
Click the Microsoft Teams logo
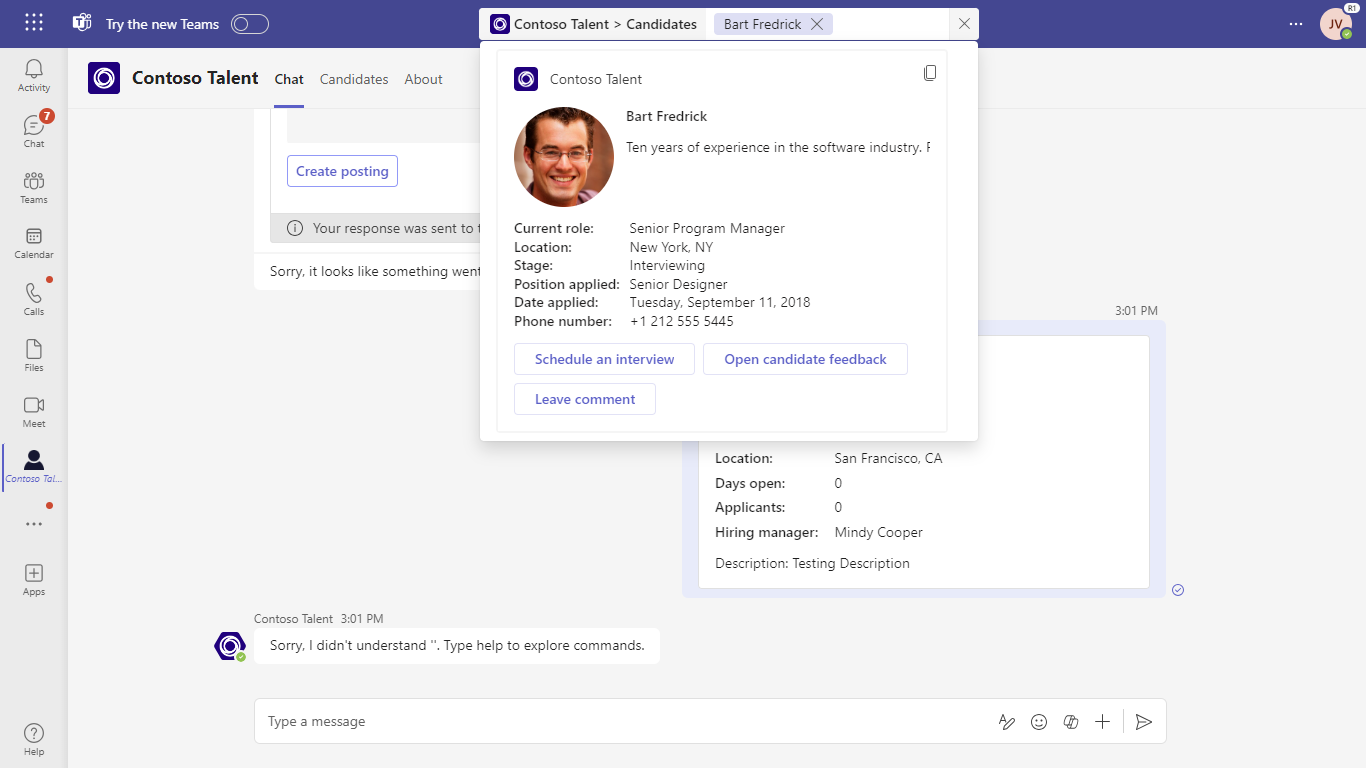click(82, 23)
